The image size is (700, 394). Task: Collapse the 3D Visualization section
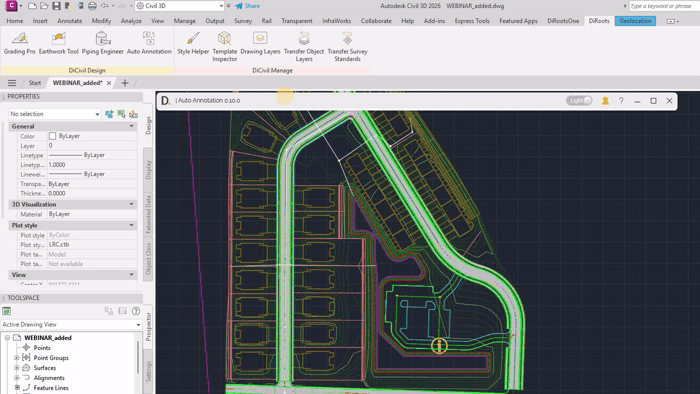131,204
